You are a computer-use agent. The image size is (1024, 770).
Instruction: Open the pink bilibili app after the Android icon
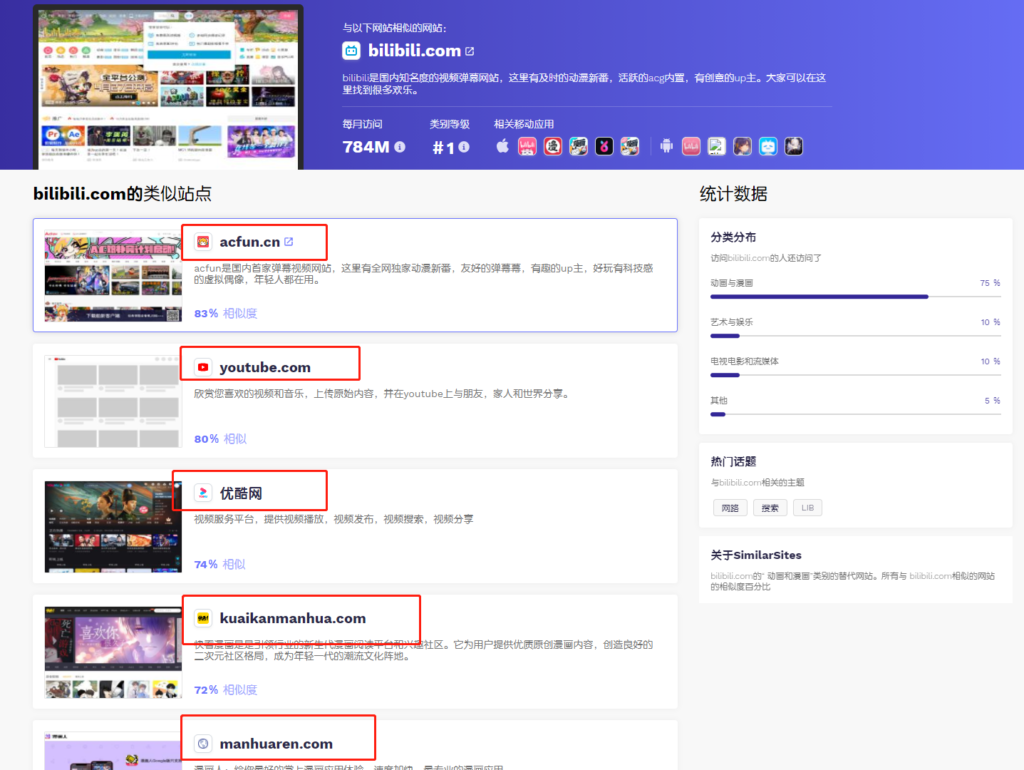coord(691,146)
